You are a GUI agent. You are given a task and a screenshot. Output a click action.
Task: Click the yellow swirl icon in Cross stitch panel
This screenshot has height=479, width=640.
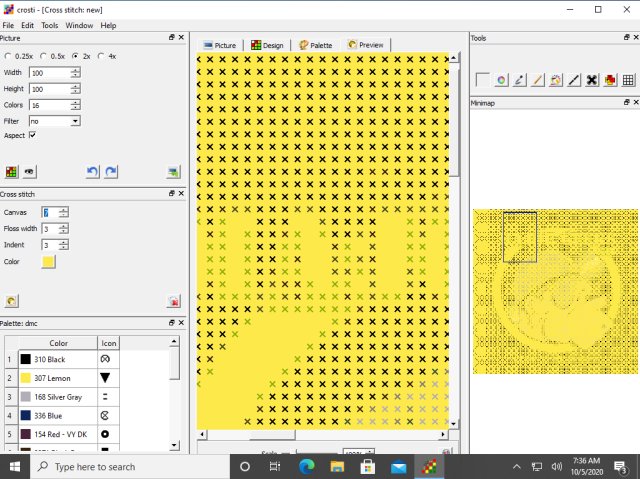(x=11, y=301)
